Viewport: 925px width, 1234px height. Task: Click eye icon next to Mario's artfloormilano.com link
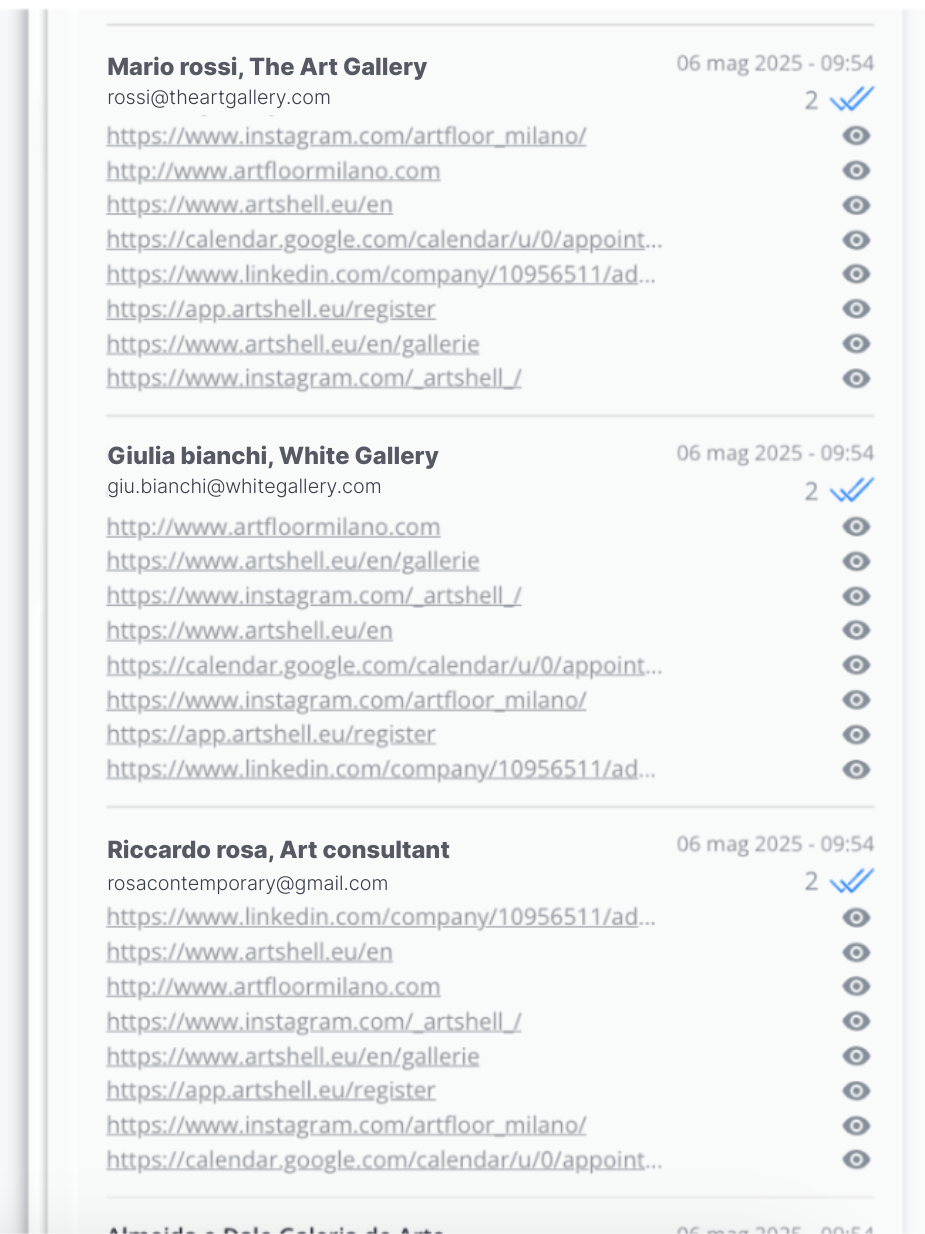point(856,171)
